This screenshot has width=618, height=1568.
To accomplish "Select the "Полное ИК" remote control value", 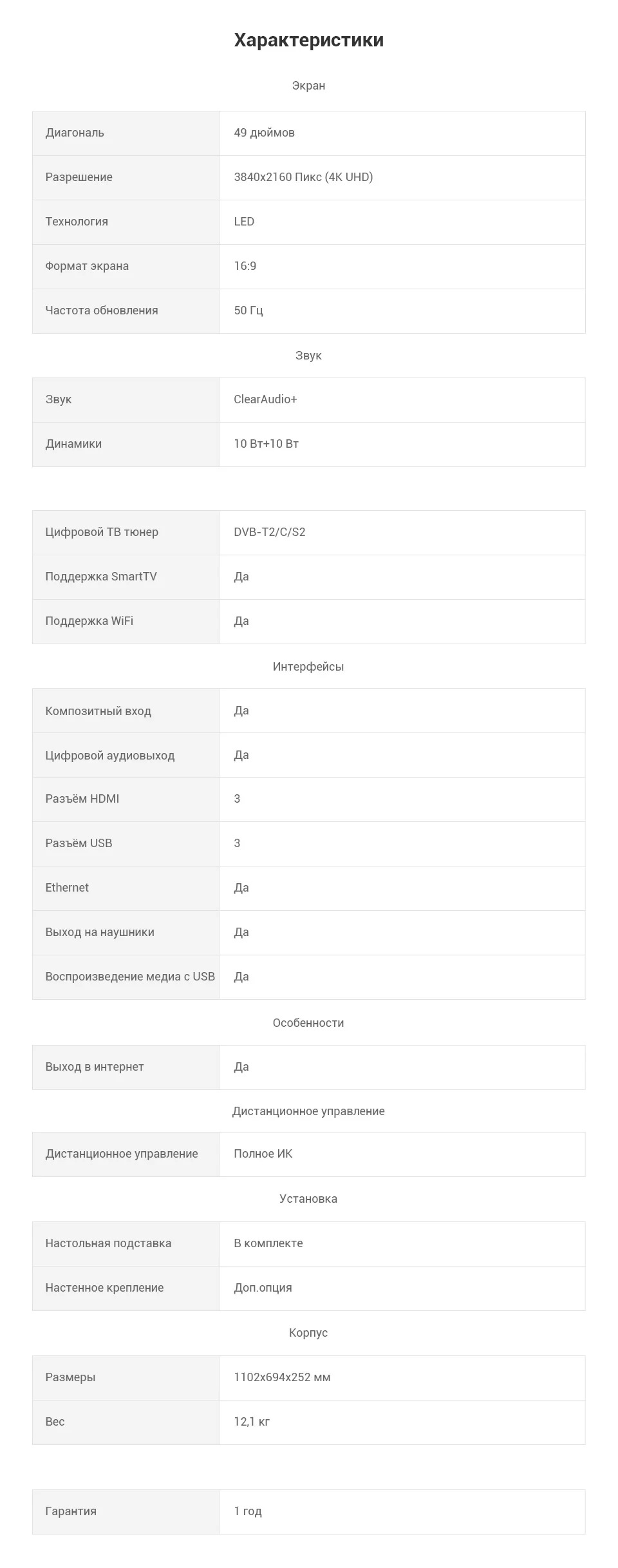I will pos(263,1154).
